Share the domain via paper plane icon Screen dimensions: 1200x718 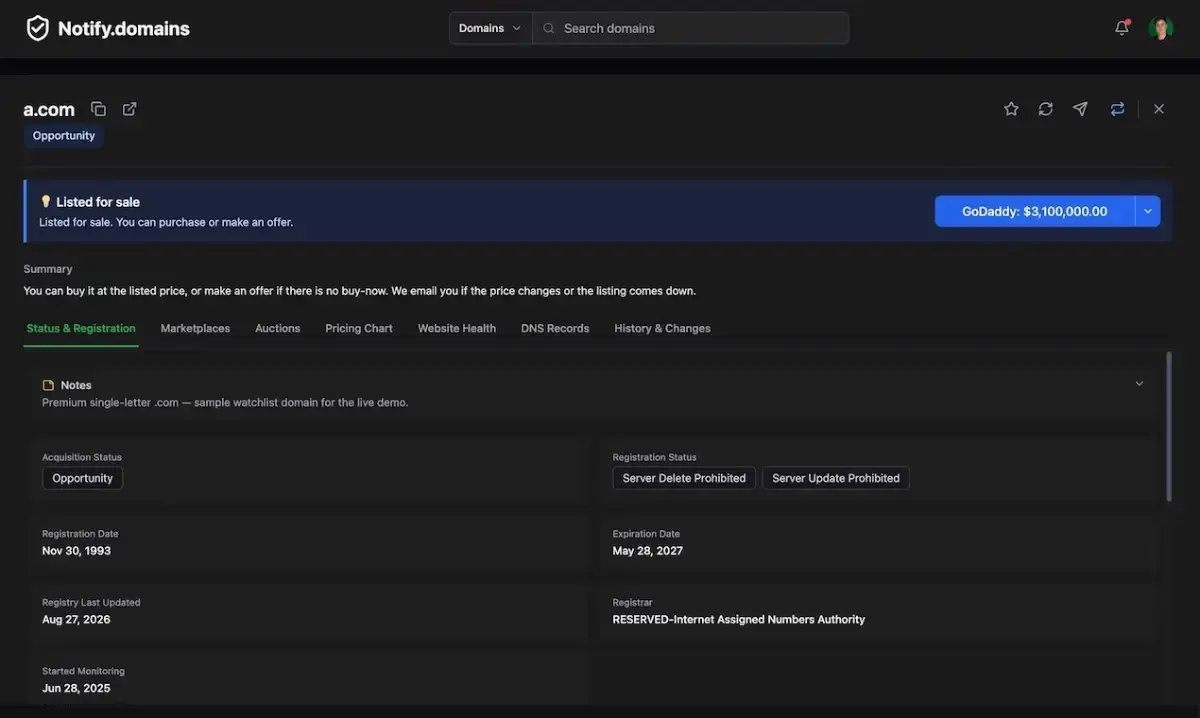[x=1081, y=109]
